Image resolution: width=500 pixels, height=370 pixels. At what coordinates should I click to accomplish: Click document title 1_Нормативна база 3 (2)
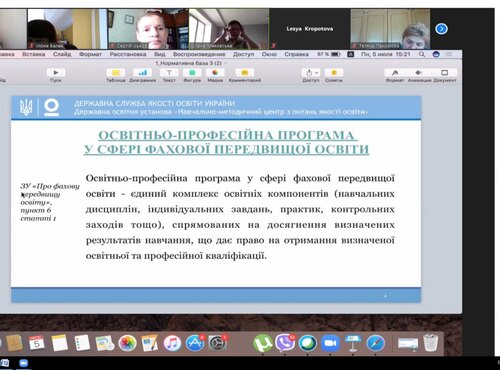point(189,63)
